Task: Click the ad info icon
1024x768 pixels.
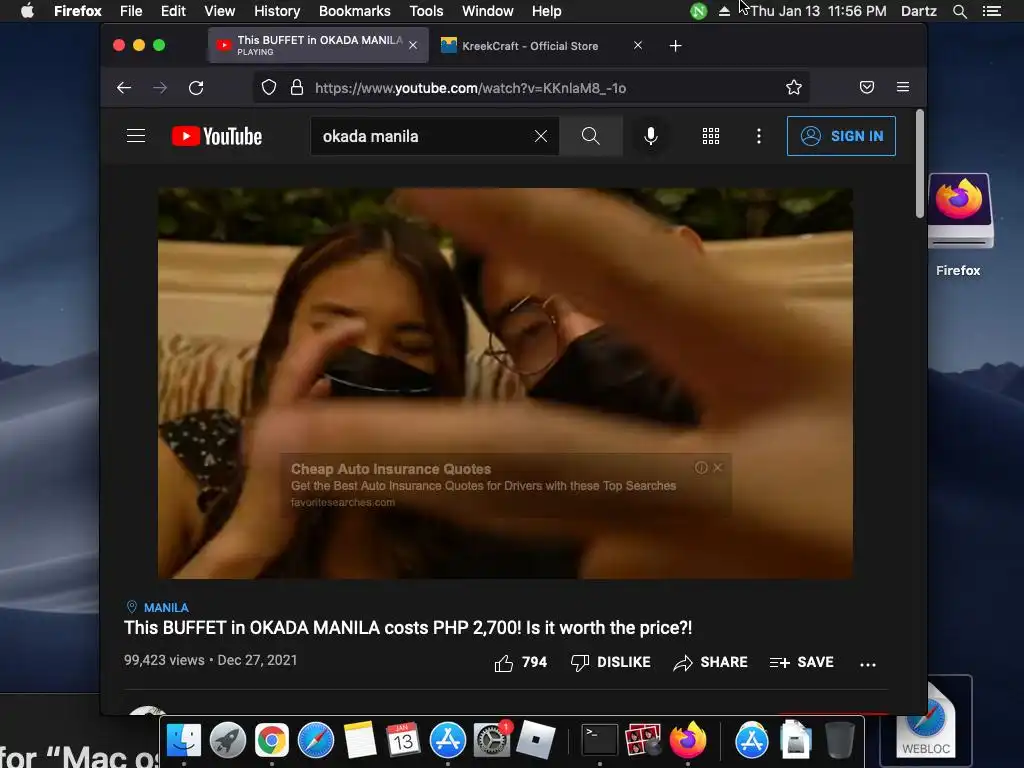Action: (701, 468)
